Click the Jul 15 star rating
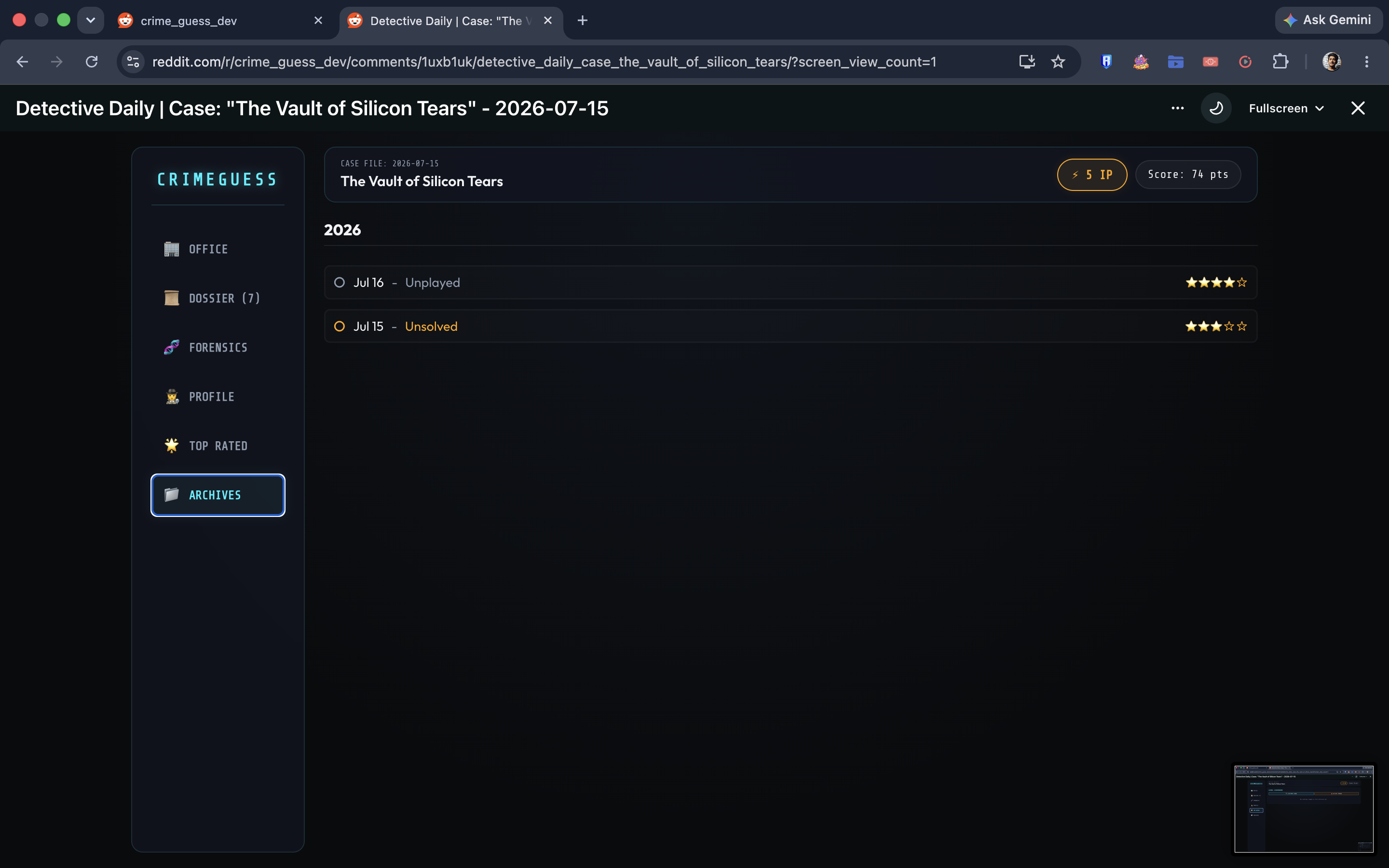 [x=1216, y=326]
